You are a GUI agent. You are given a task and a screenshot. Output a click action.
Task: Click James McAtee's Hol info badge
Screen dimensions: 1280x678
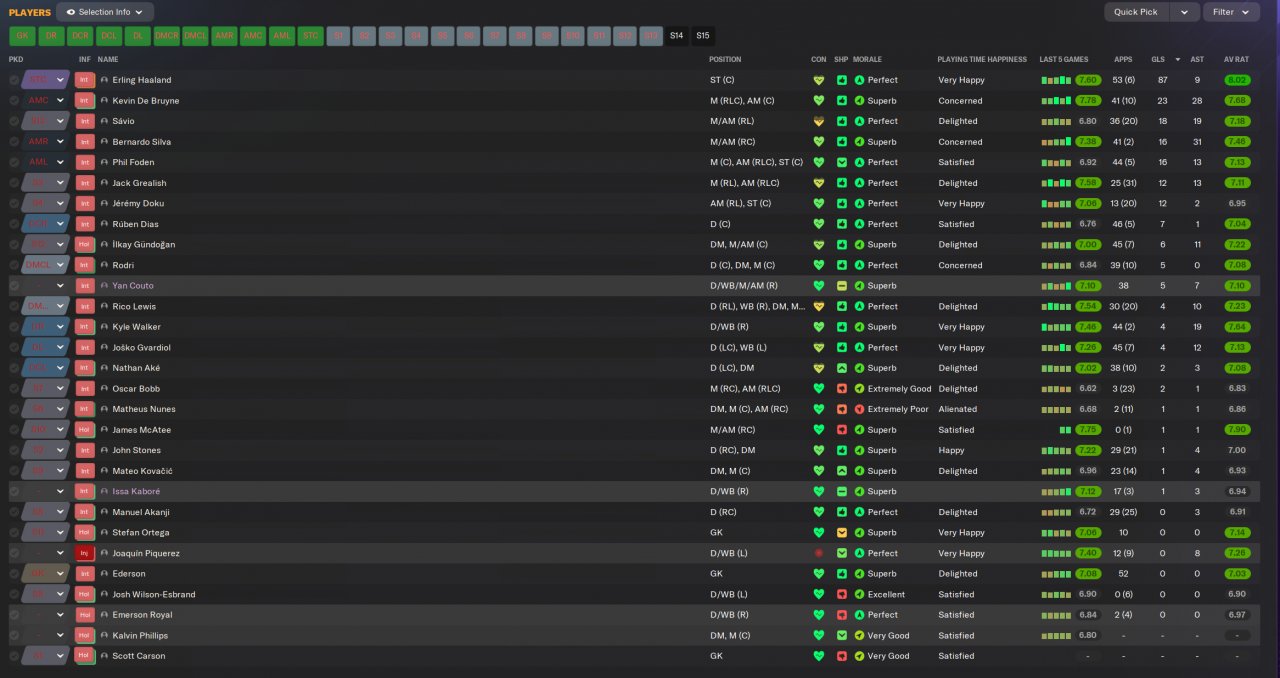(85, 430)
